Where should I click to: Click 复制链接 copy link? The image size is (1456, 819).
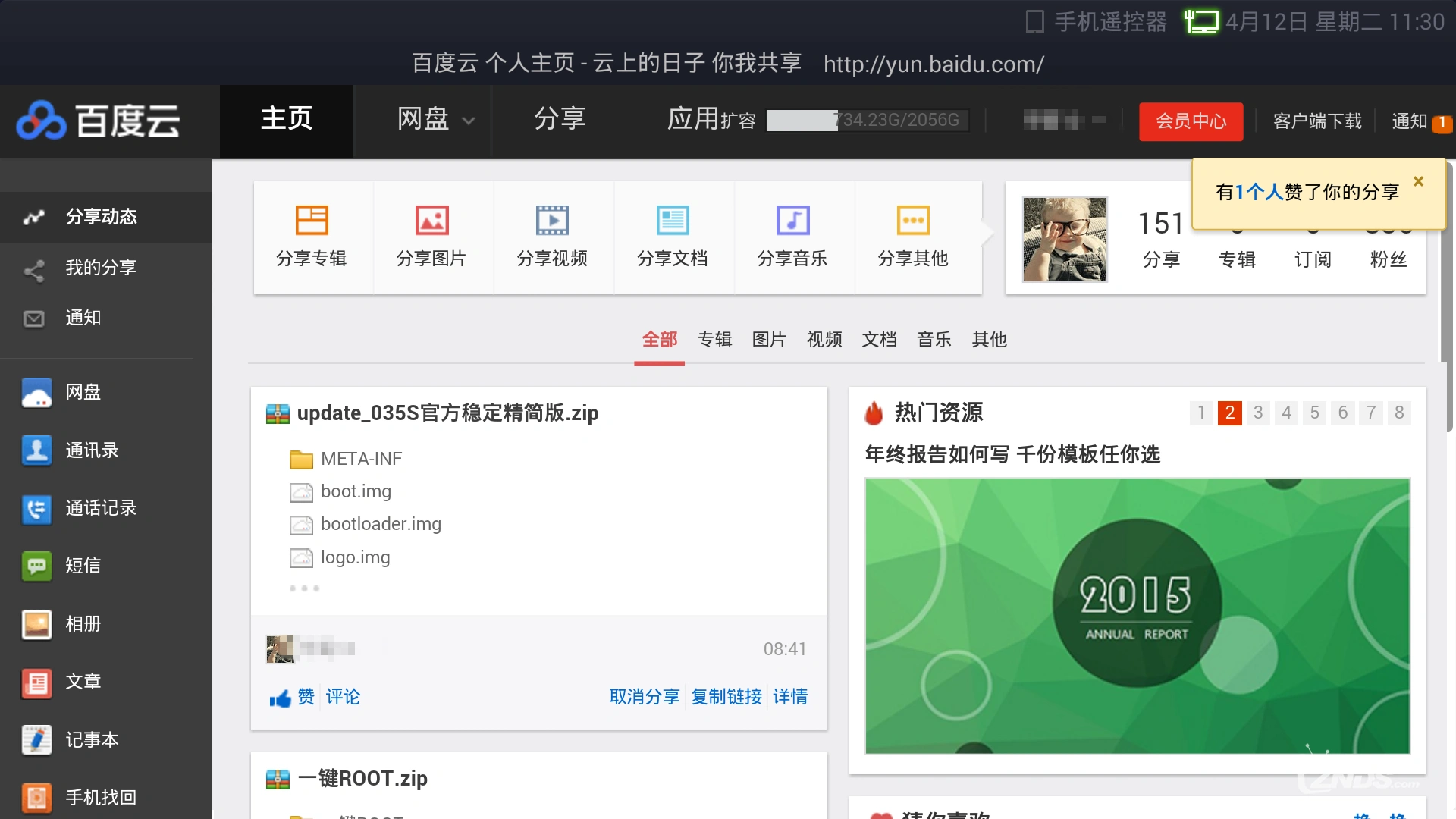point(726,697)
